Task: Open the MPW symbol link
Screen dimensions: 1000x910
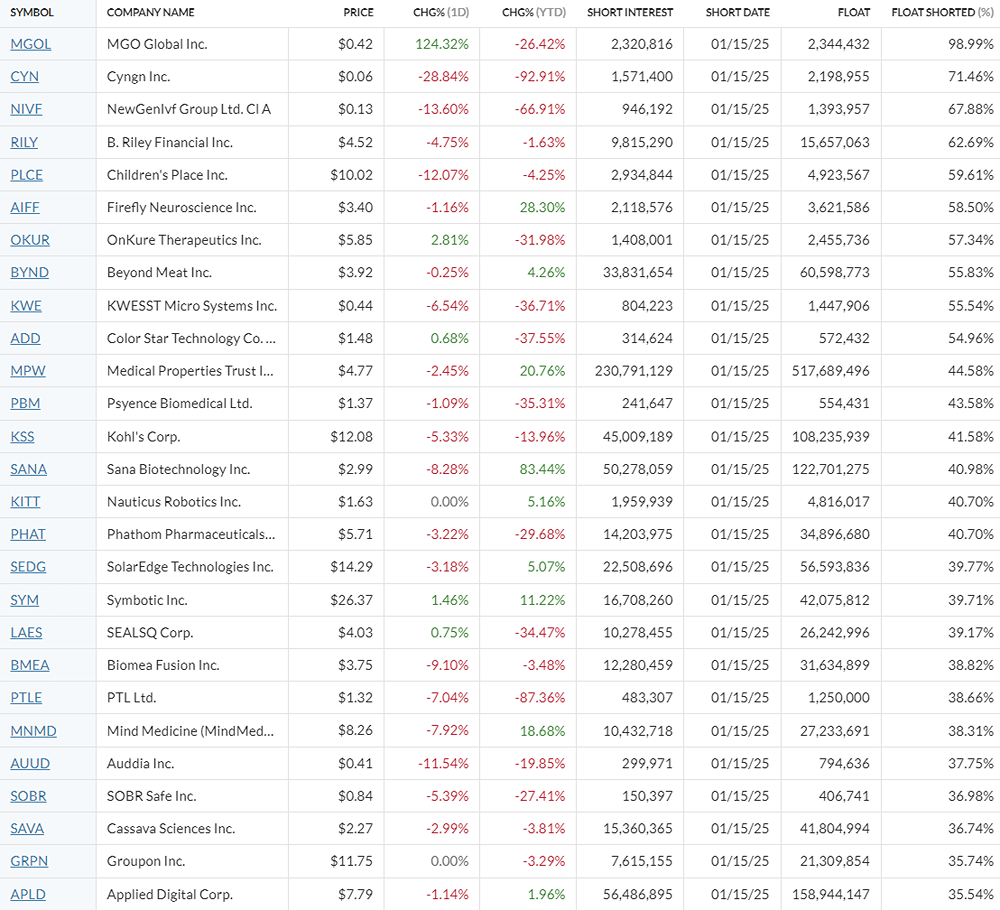Action: point(28,371)
